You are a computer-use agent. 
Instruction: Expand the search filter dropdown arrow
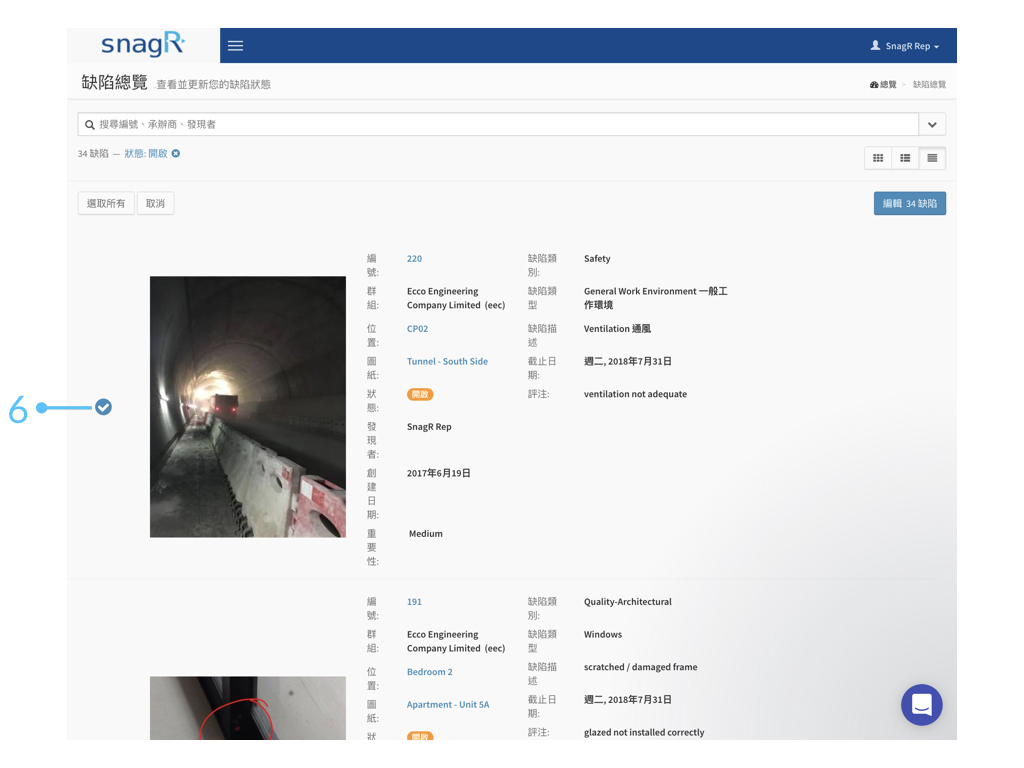932,124
